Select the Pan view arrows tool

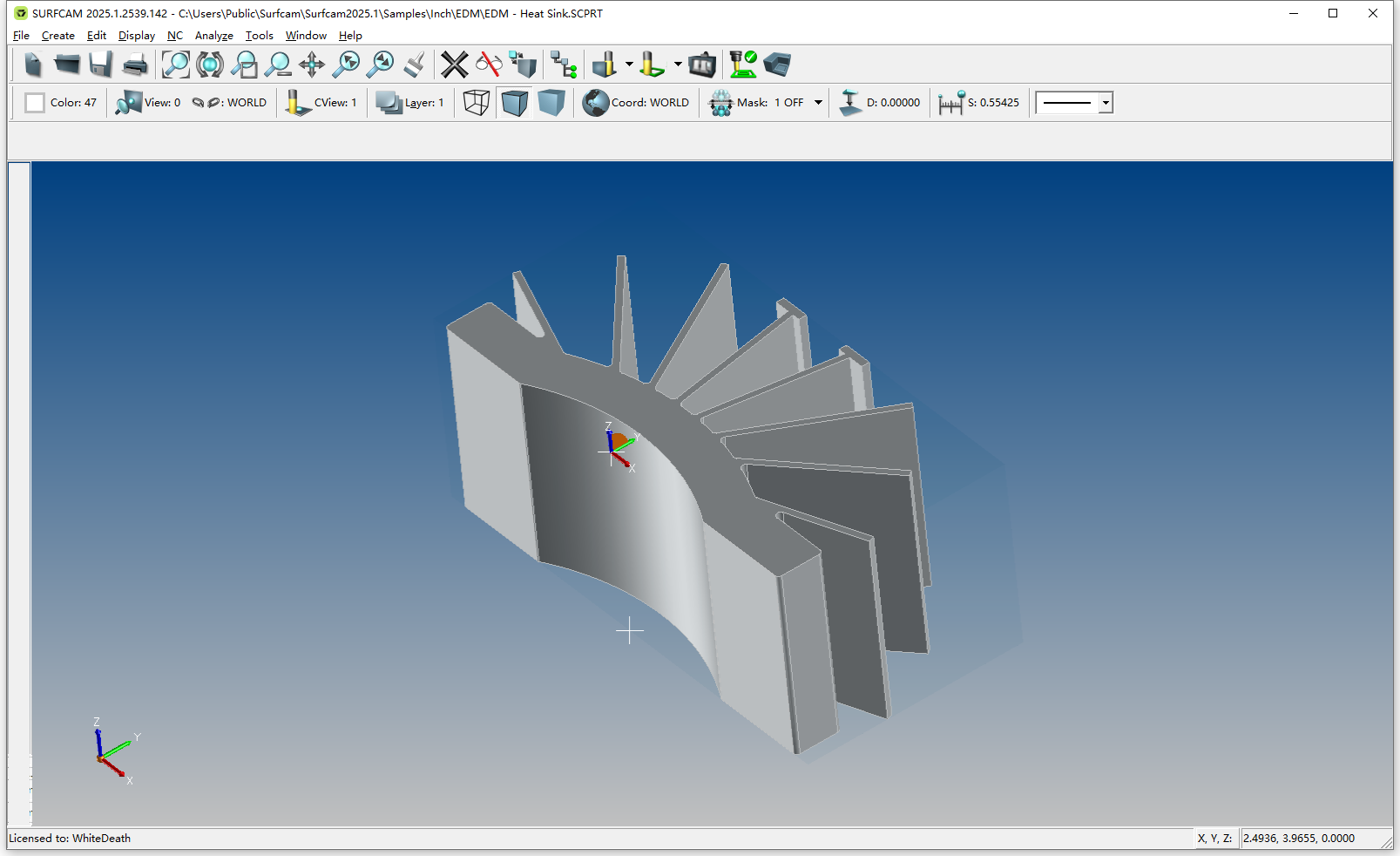[x=312, y=65]
